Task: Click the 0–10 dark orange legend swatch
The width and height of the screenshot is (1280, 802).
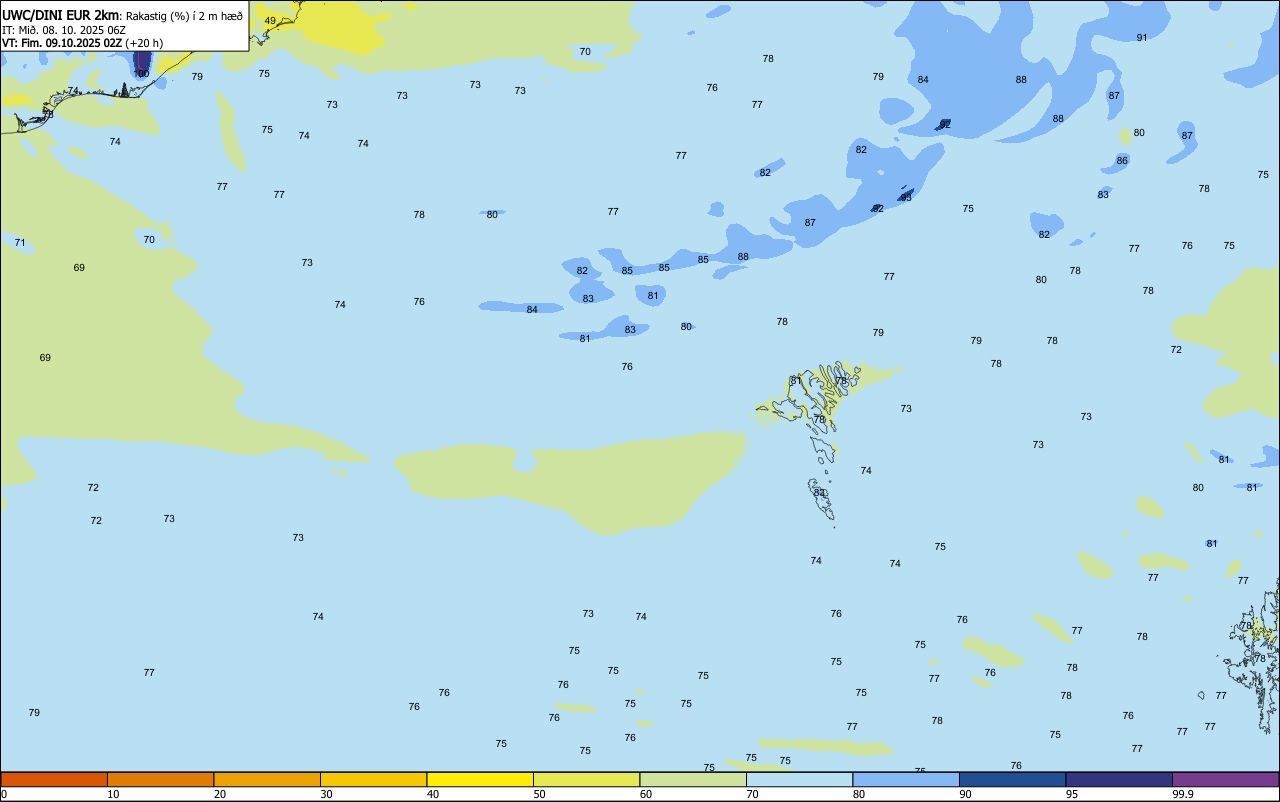Action: point(54,779)
